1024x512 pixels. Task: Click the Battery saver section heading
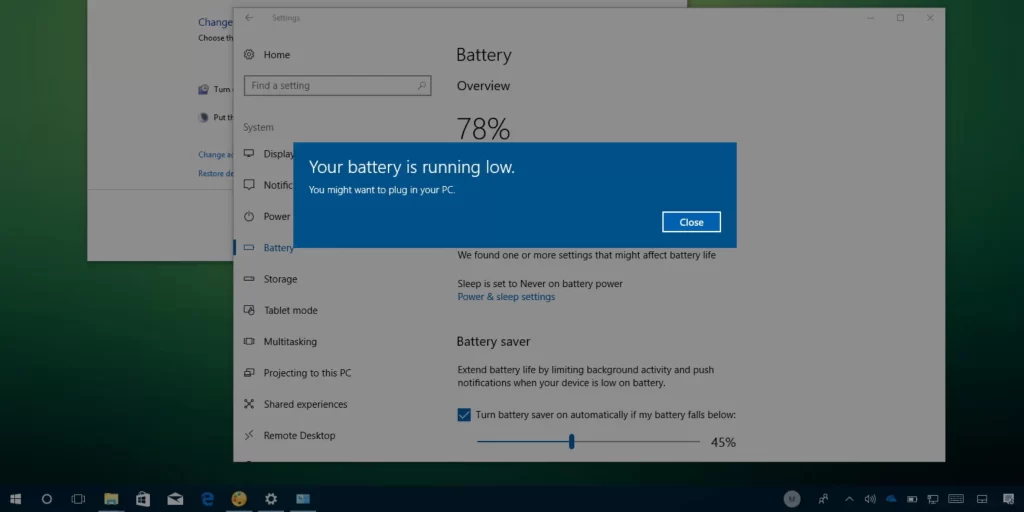pos(493,342)
